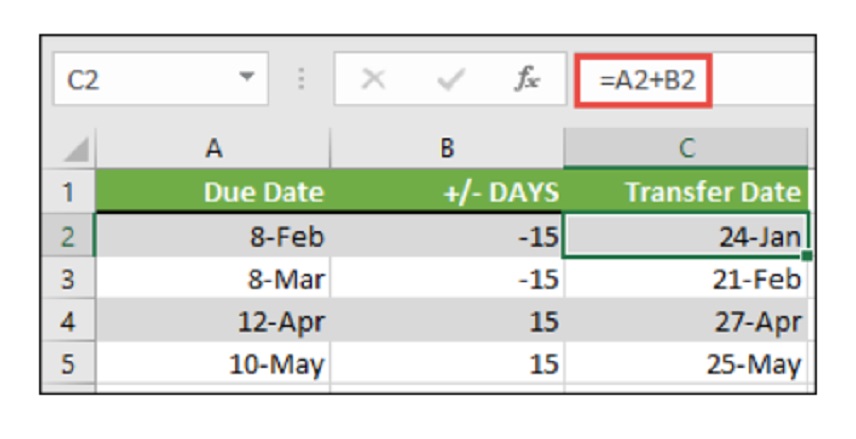The width and height of the screenshot is (856, 439).
Task: Select row 3 header
Action: pos(68,279)
